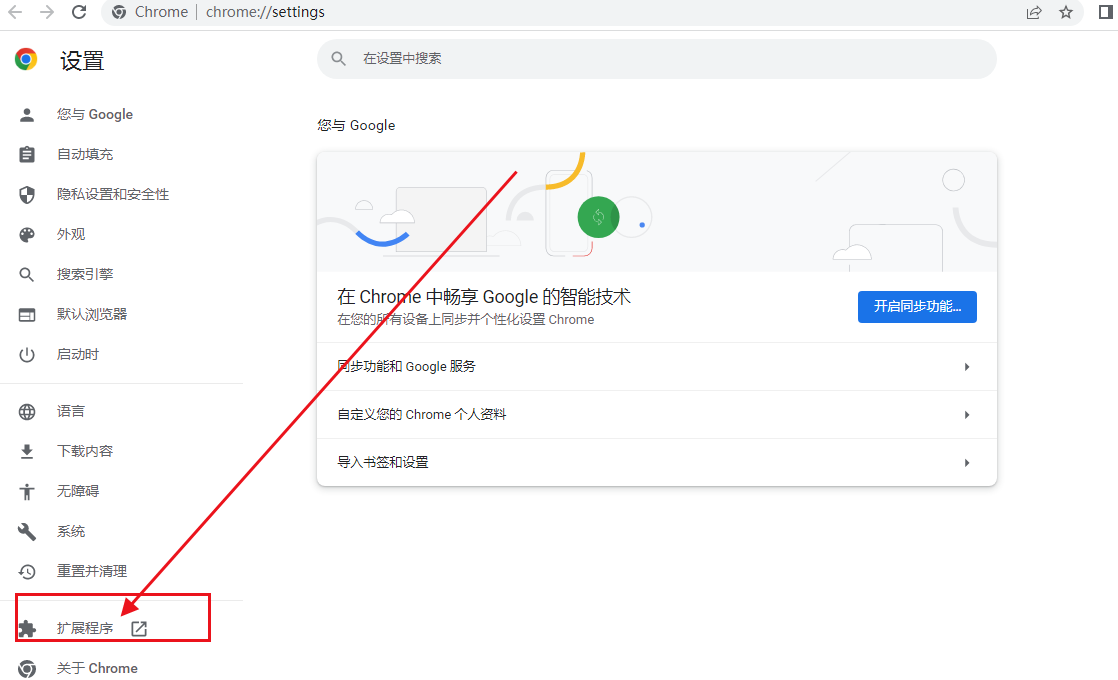Click the 开启同步功能 button
The image size is (1118, 680).
(917, 306)
